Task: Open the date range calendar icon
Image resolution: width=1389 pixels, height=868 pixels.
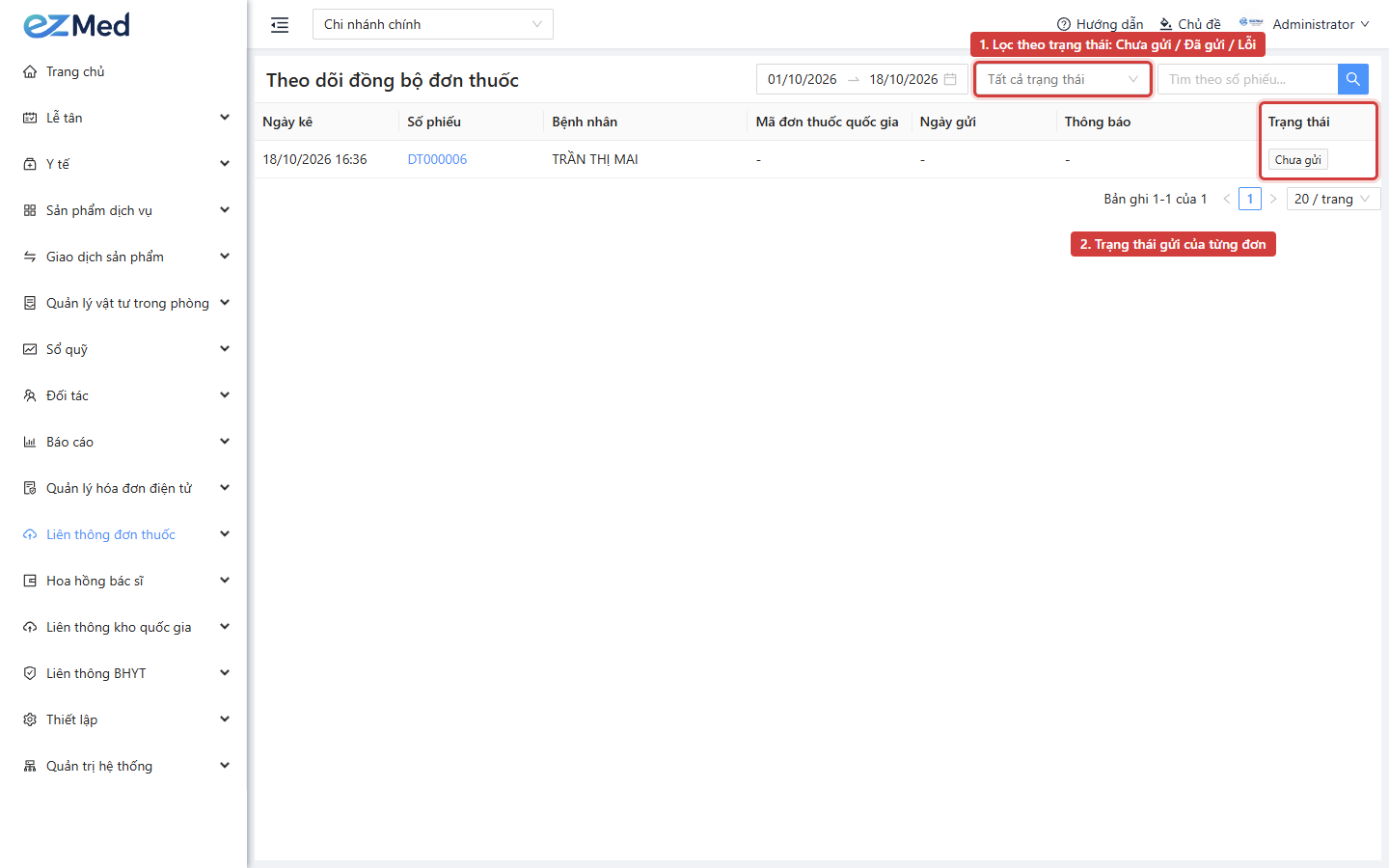Action: coord(950,79)
